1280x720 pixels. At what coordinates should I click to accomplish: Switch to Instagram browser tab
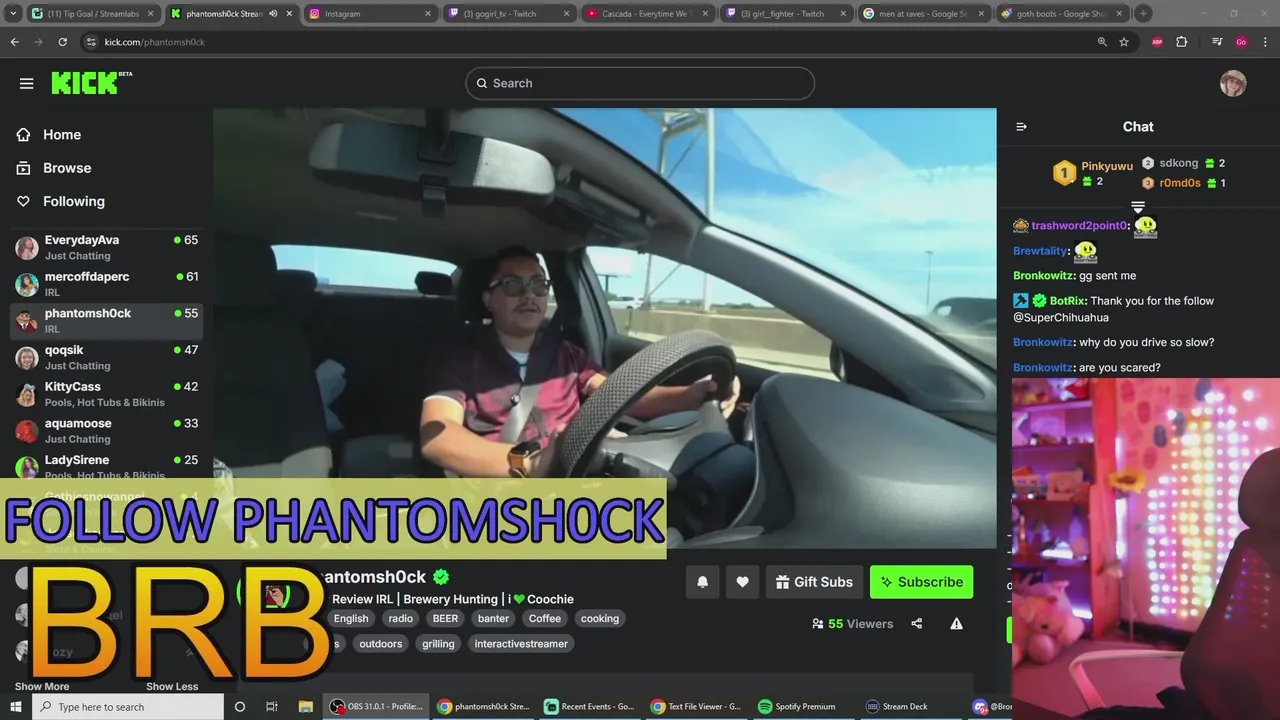tap(370, 14)
